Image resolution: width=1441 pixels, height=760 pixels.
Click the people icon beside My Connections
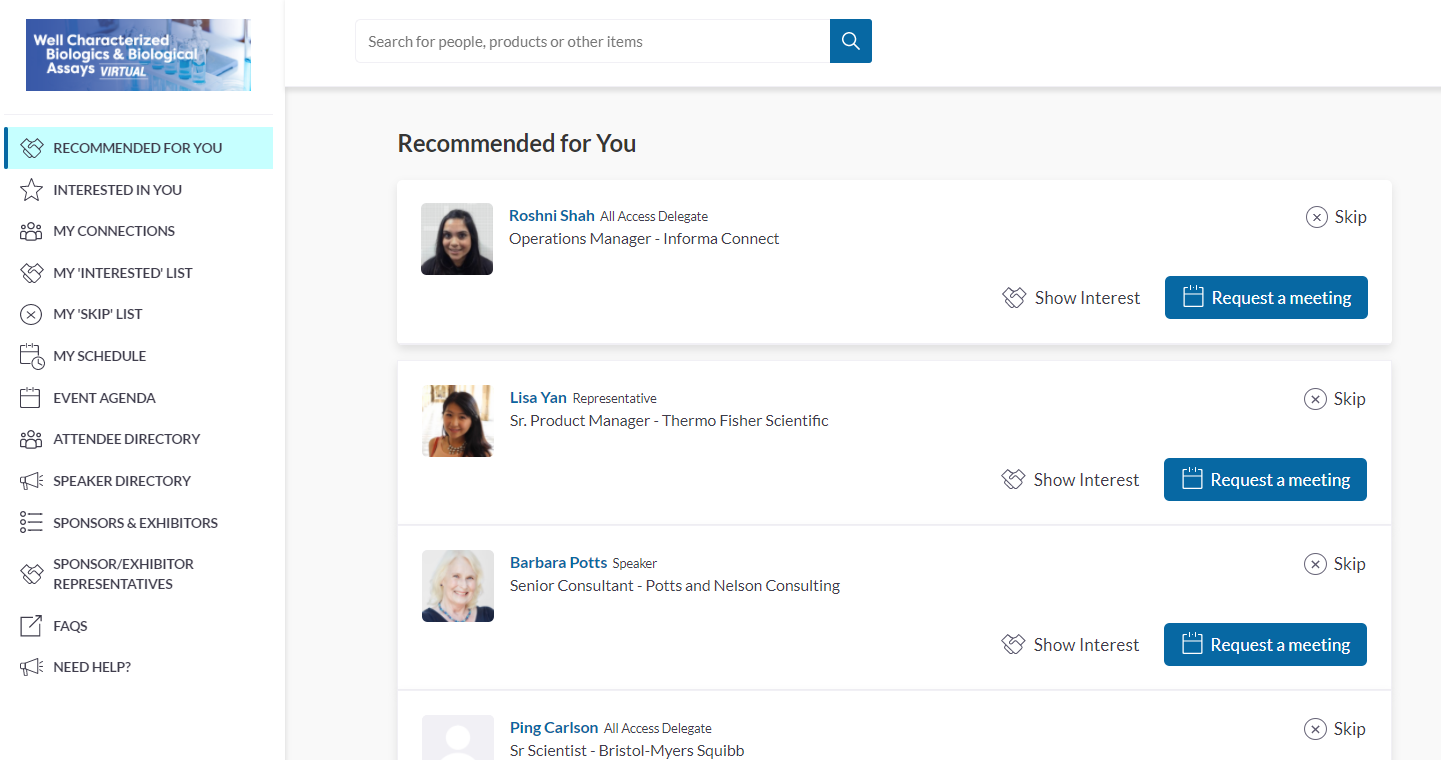point(31,231)
